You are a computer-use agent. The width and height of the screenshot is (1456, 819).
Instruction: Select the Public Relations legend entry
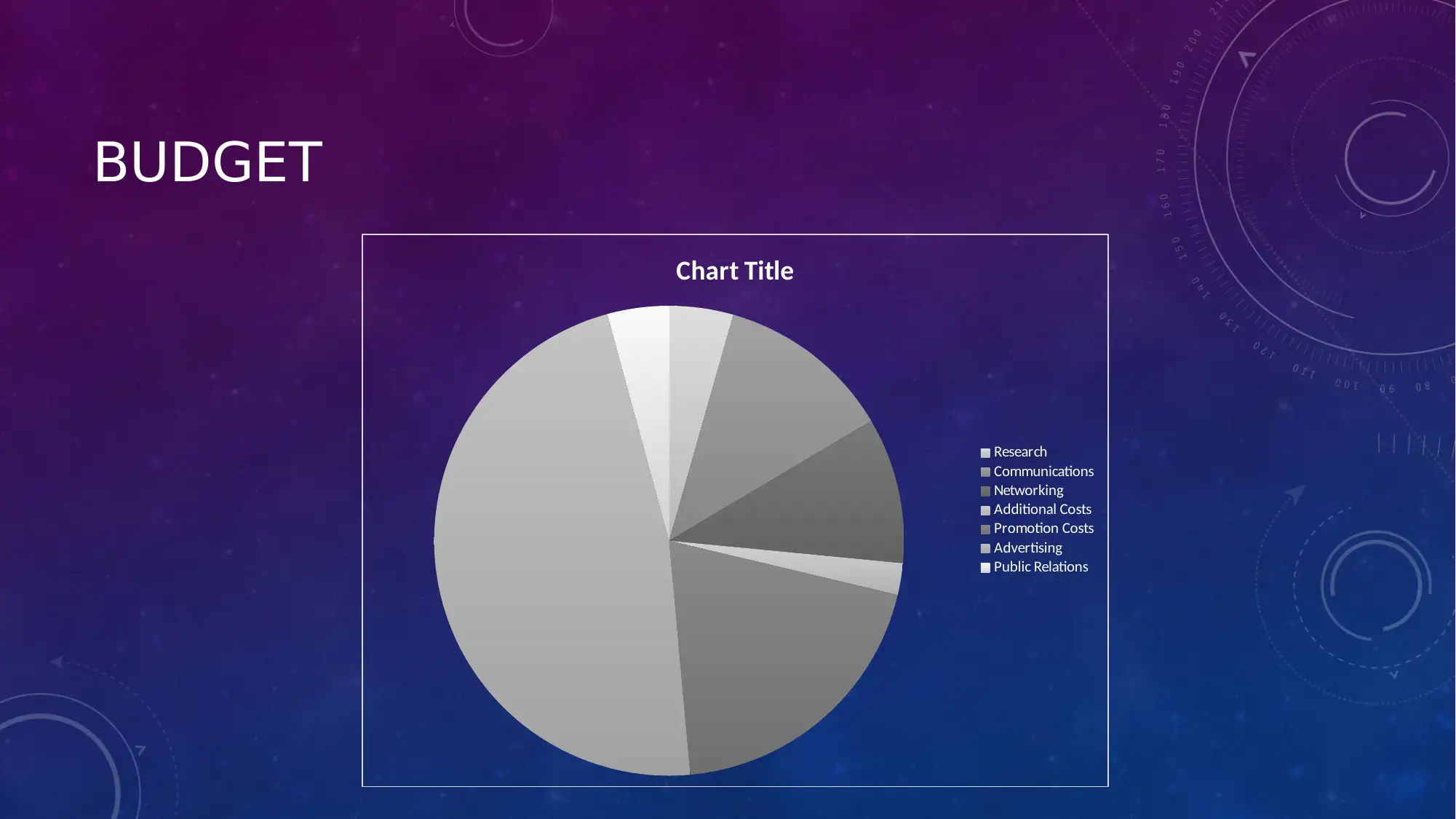[1034, 566]
